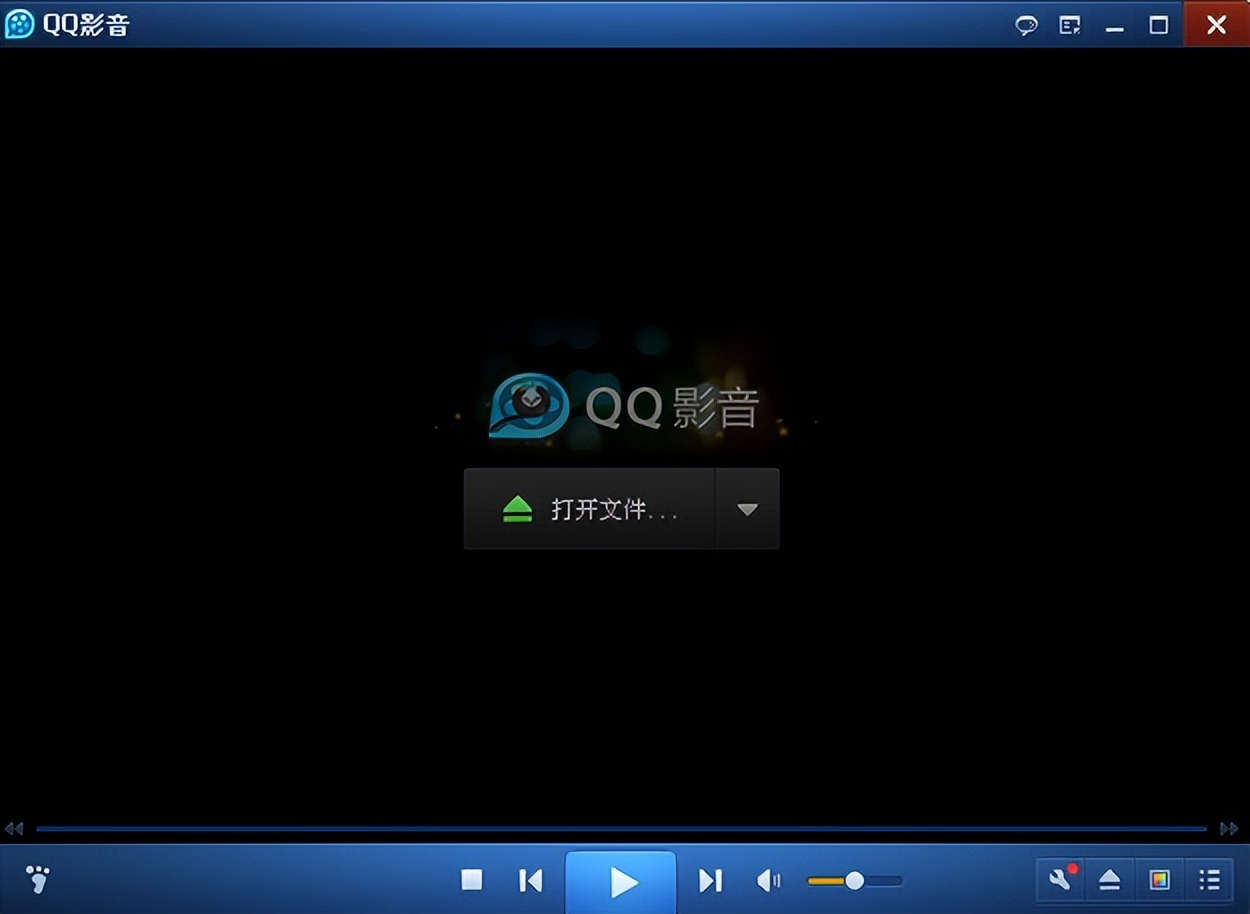Close the QQ影音 window
This screenshot has width=1250, height=914.
(x=1216, y=25)
